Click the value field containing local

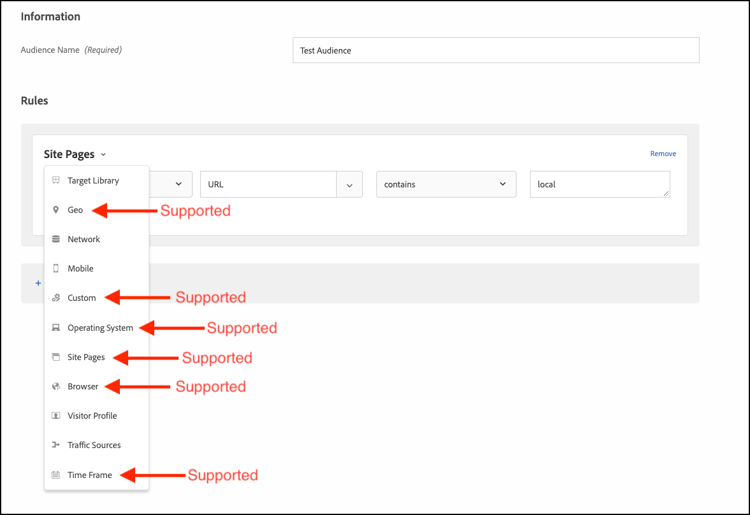pyautogui.click(x=600, y=185)
